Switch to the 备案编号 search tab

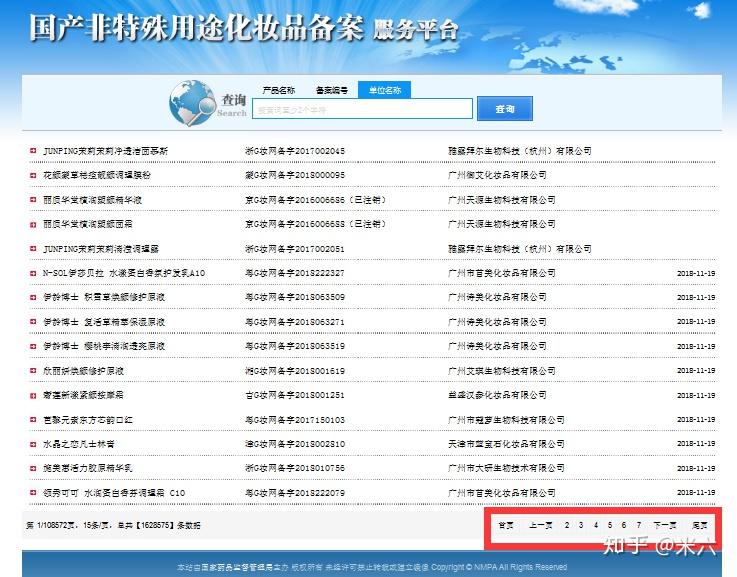pyautogui.click(x=332, y=90)
